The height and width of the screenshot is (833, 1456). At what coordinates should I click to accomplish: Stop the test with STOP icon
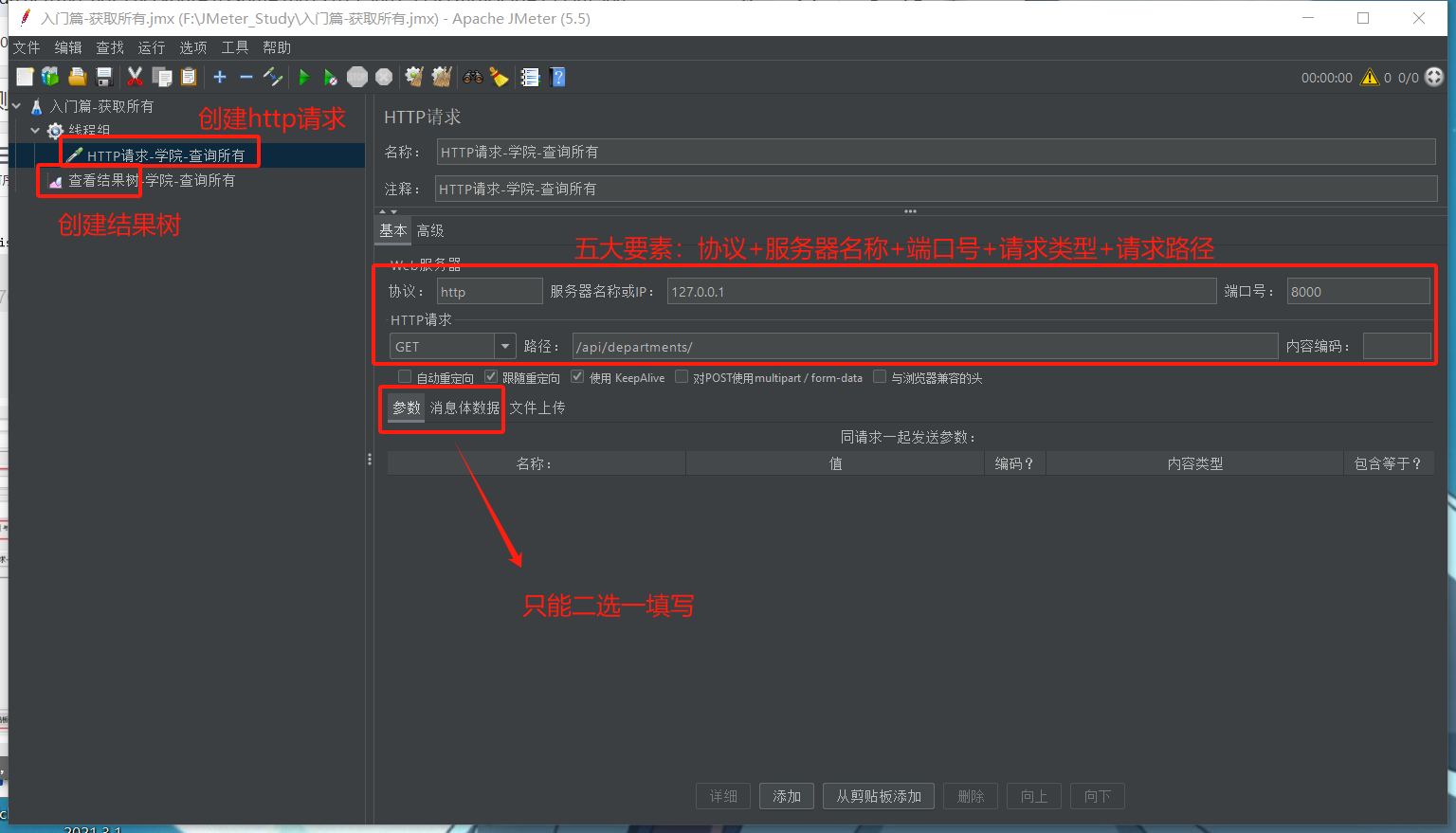pyautogui.click(x=357, y=77)
